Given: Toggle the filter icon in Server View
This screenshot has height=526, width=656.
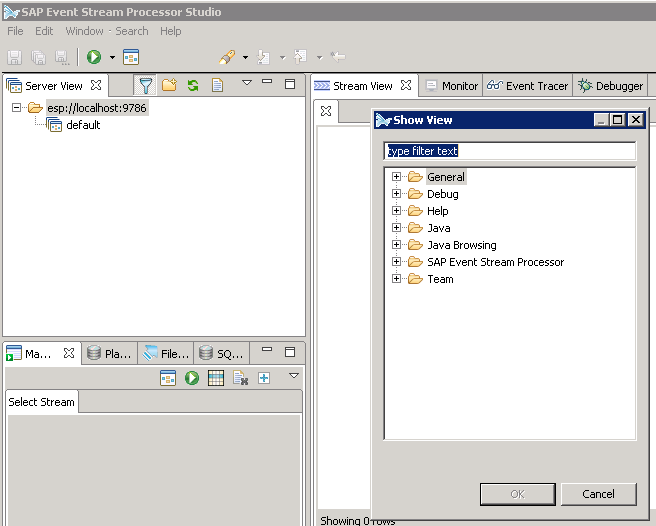Looking at the screenshot, I should 146,86.
